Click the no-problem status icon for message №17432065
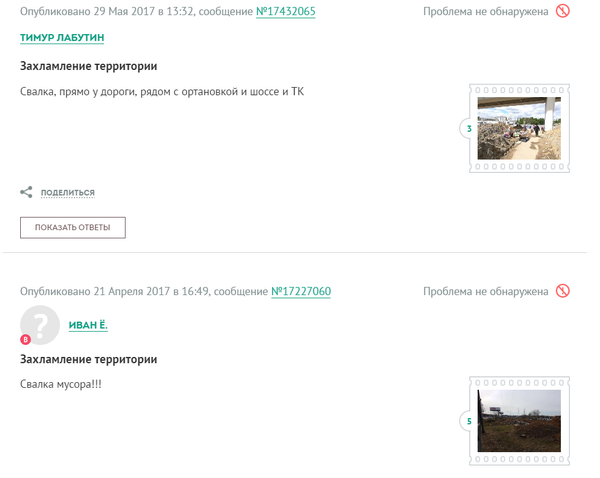Image resolution: width=600 pixels, height=478 pixels. tap(562, 11)
